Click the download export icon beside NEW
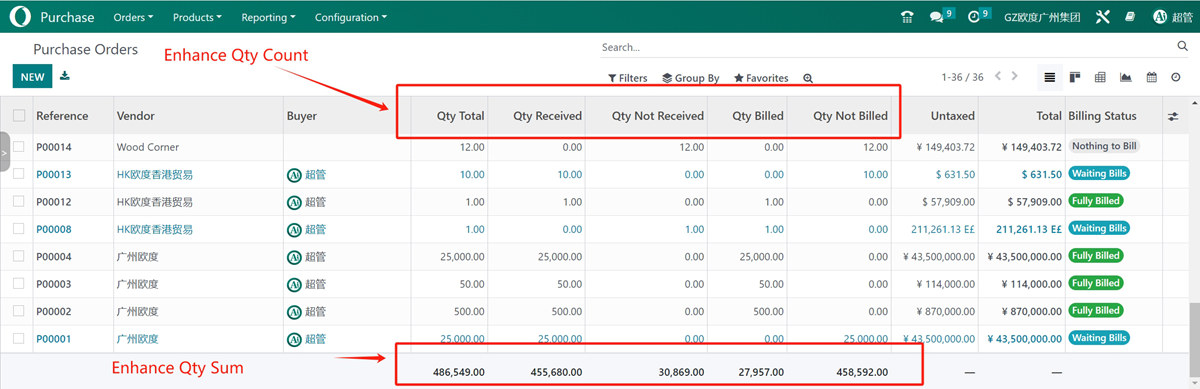 [65, 76]
